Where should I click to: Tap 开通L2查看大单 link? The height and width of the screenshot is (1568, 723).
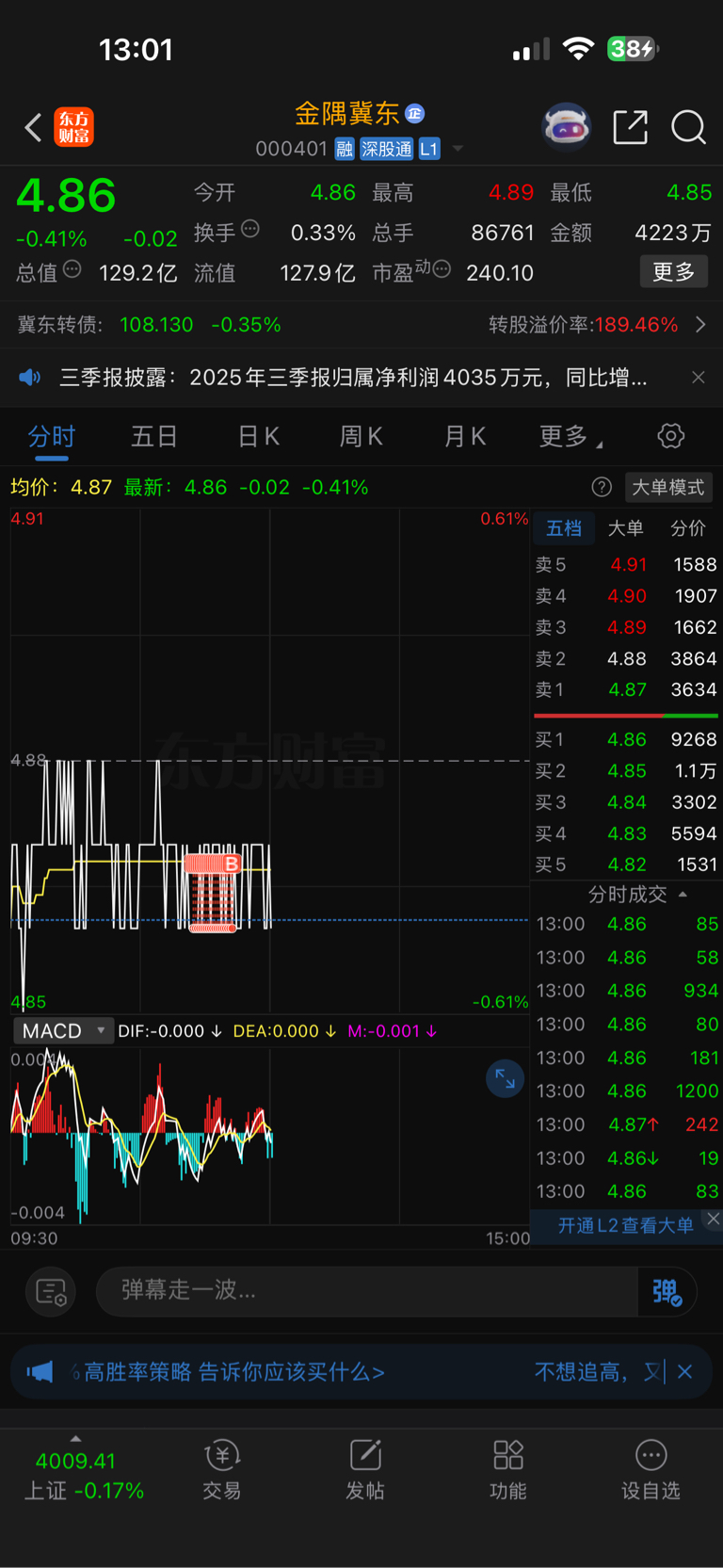click(x=625, y=1225)
